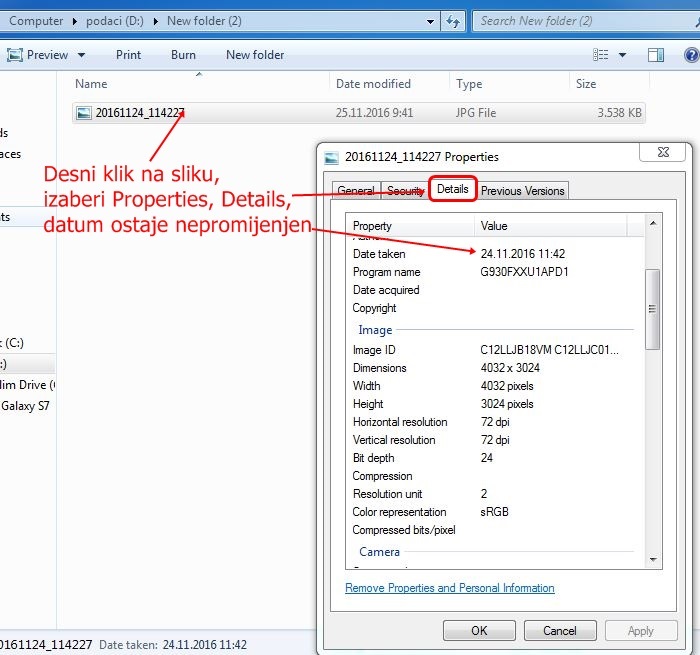Select the file 20161124_114227 in list
Viewport: 700px width, 655px height.
[x=358, y=113]
